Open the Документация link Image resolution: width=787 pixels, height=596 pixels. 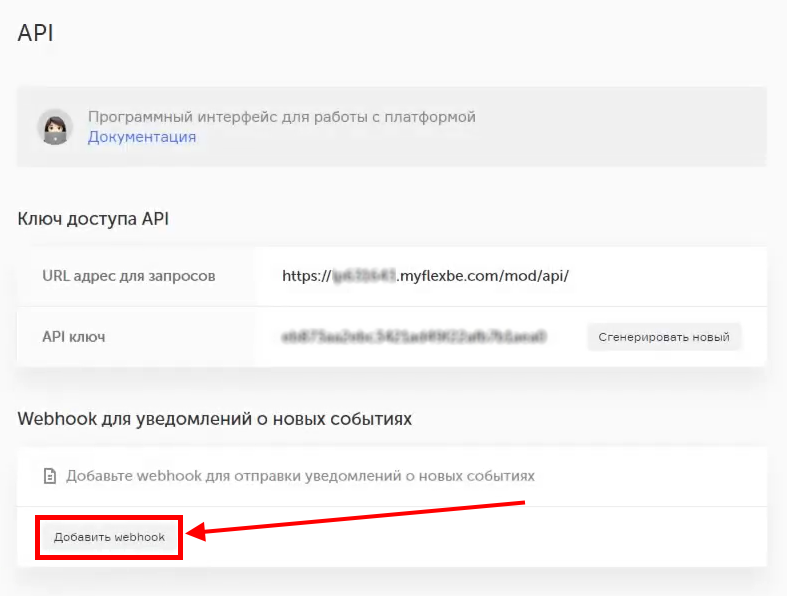pyautogui.click(x=142, y=137)
